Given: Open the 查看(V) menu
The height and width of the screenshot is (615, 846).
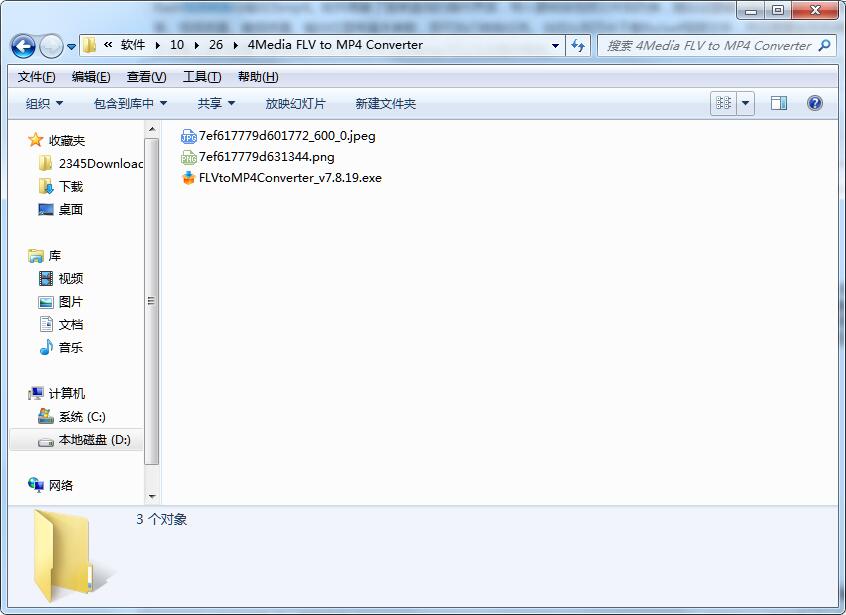Looking at the screenshot, I should 146,77.
